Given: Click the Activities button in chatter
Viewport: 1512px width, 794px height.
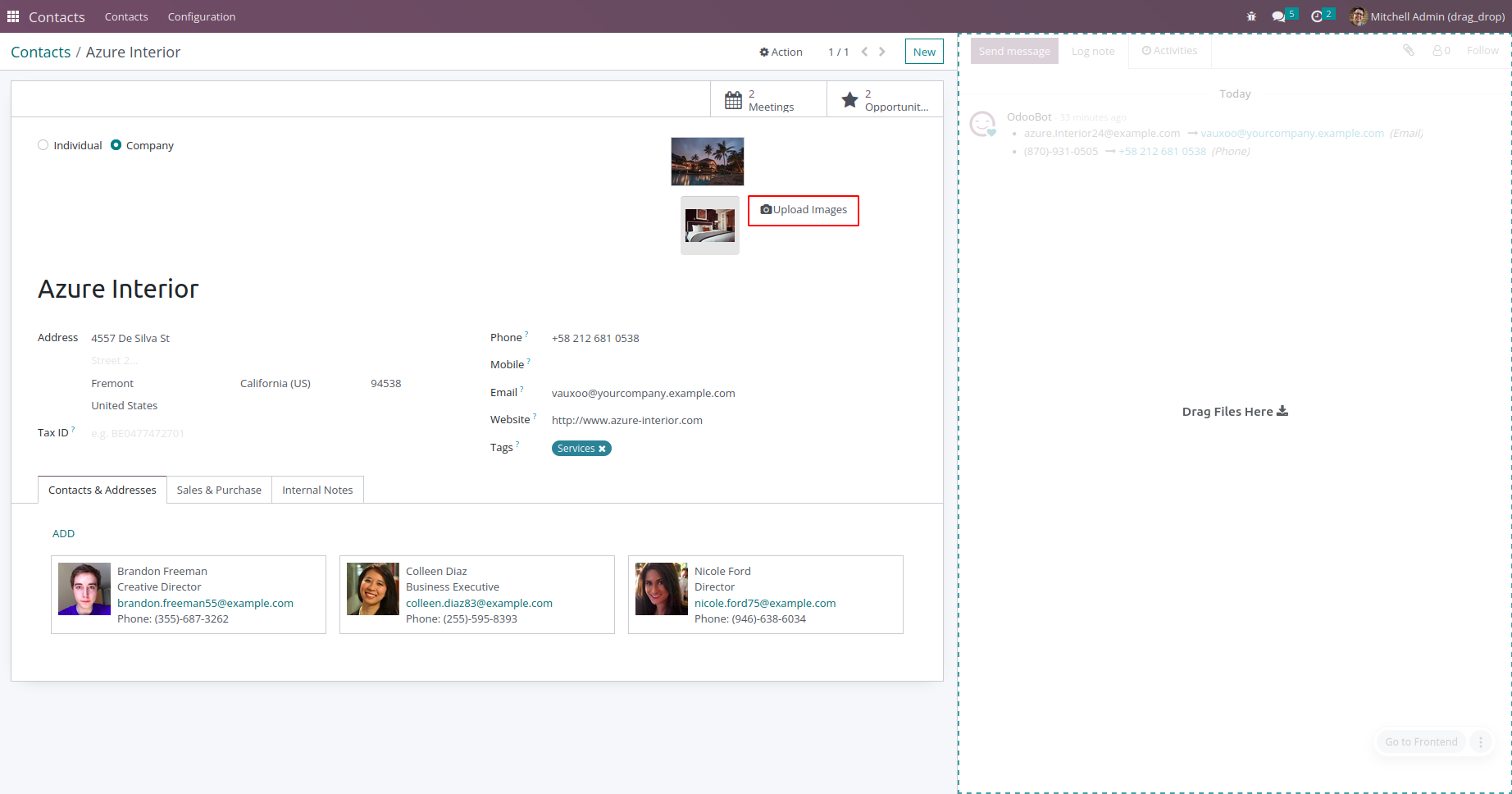Looking at the screenshot, I should tap(1170, 51).
